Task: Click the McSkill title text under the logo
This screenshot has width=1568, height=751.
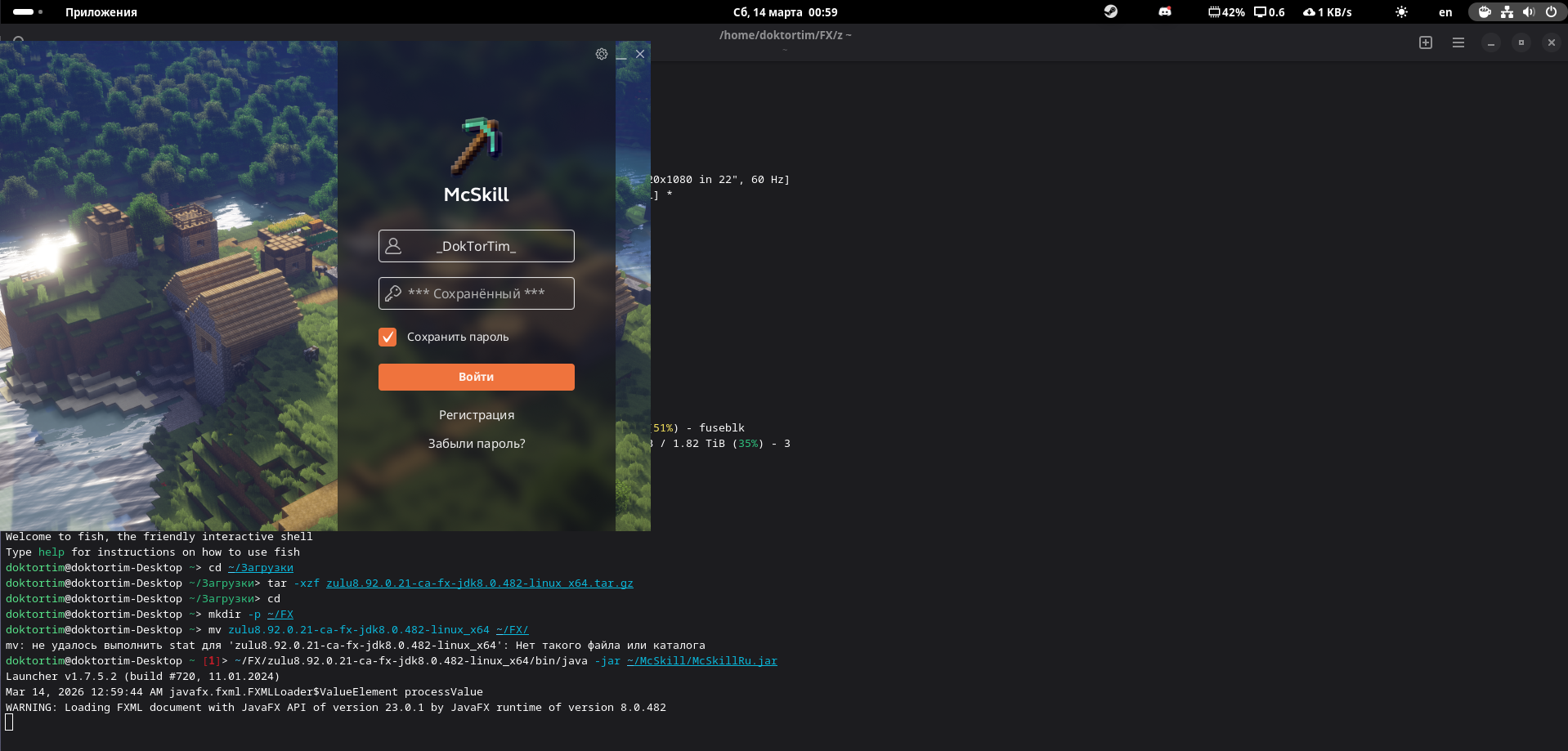Action: tap(477, 194)
